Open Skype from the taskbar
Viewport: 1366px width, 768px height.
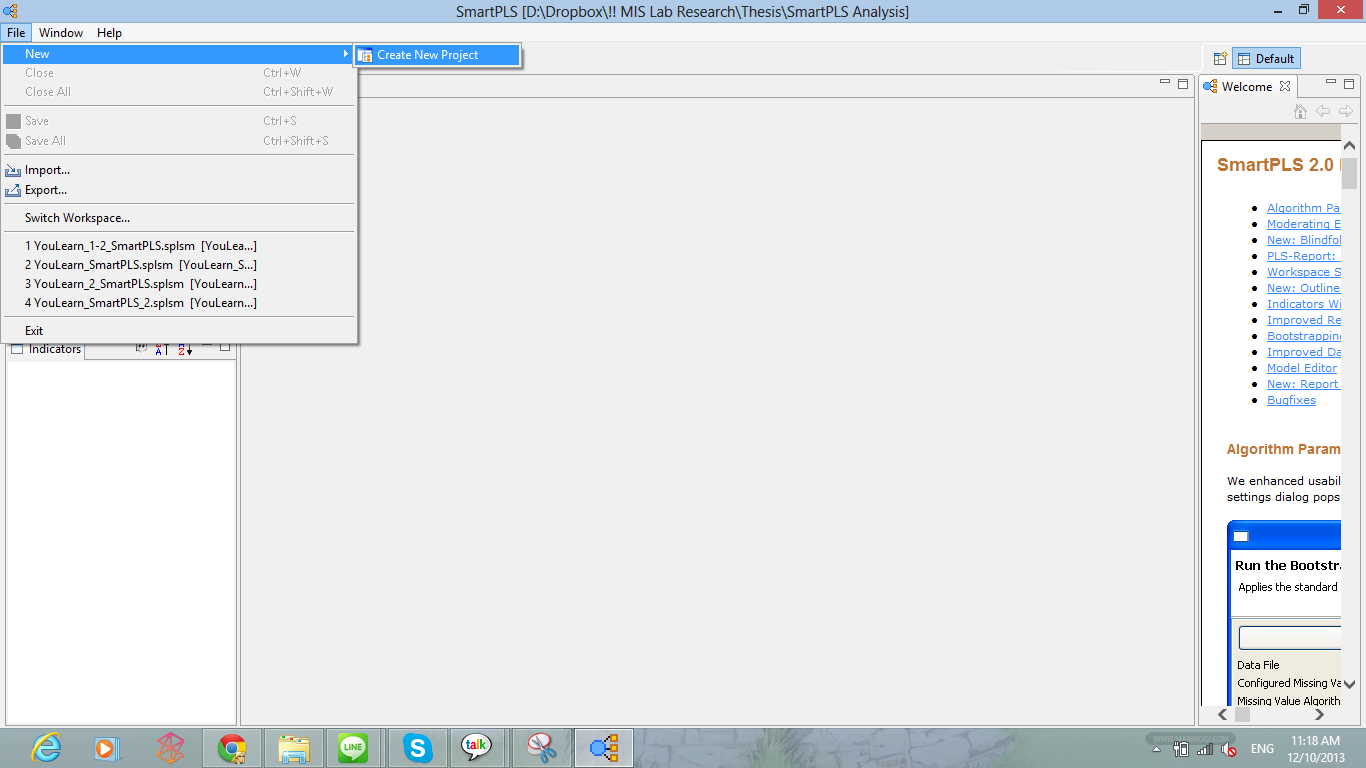417,748
